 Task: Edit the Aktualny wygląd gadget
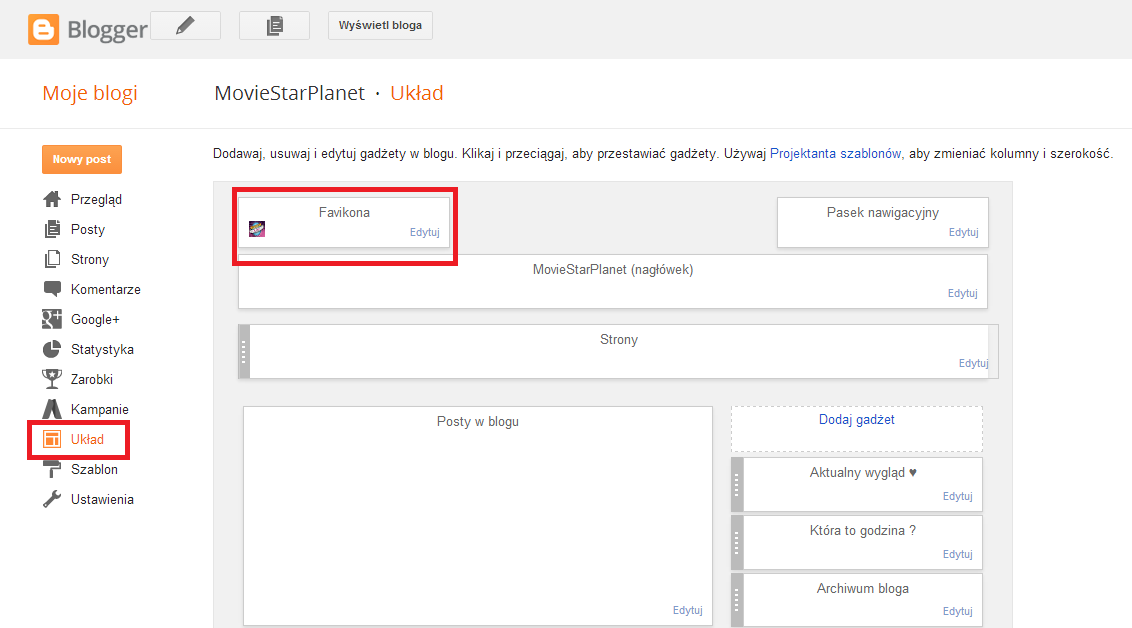[957, 496]
